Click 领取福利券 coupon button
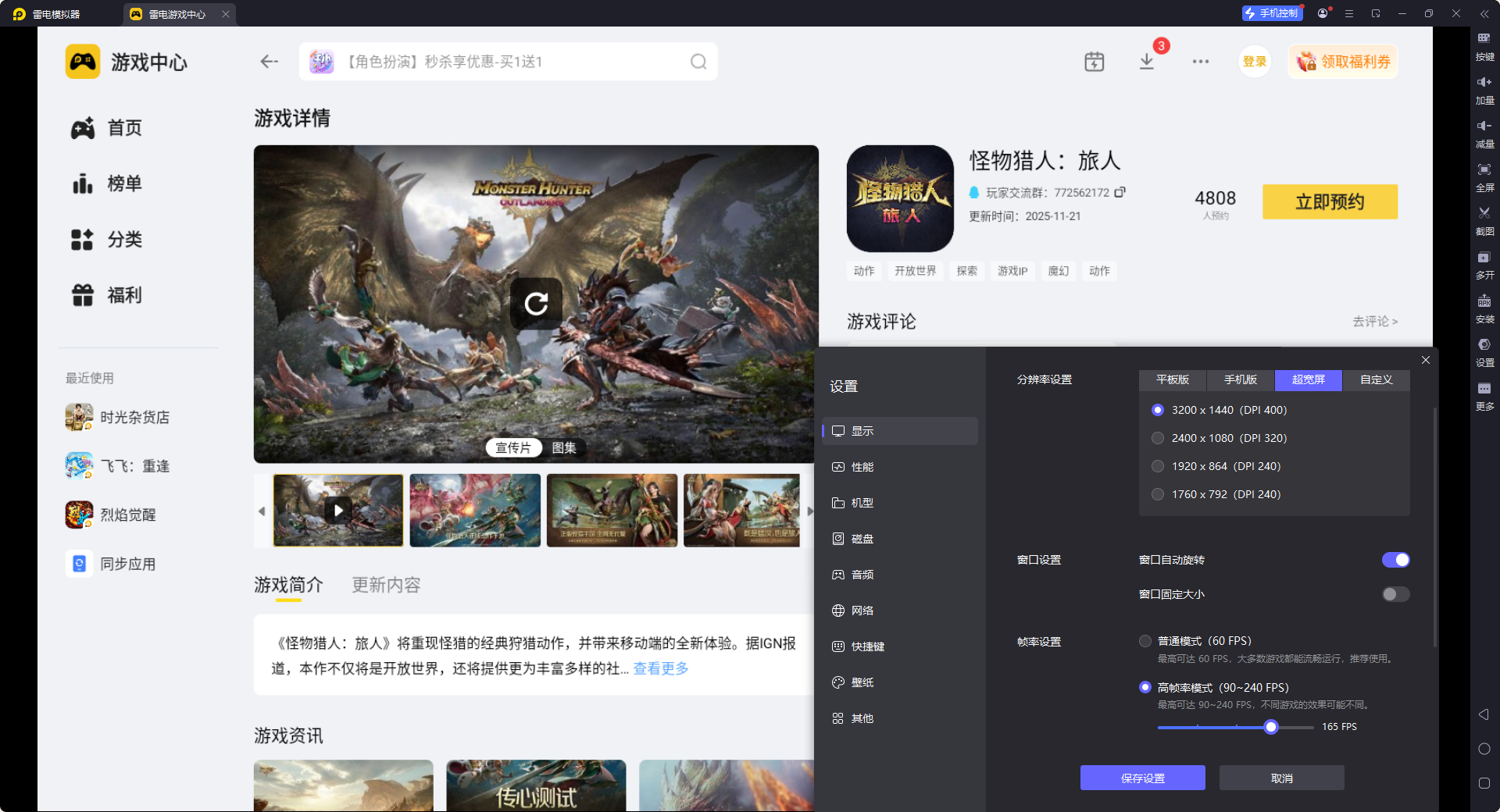Image resolution: width=1500 pixels, height=812 pixels. pos(1343,62)
